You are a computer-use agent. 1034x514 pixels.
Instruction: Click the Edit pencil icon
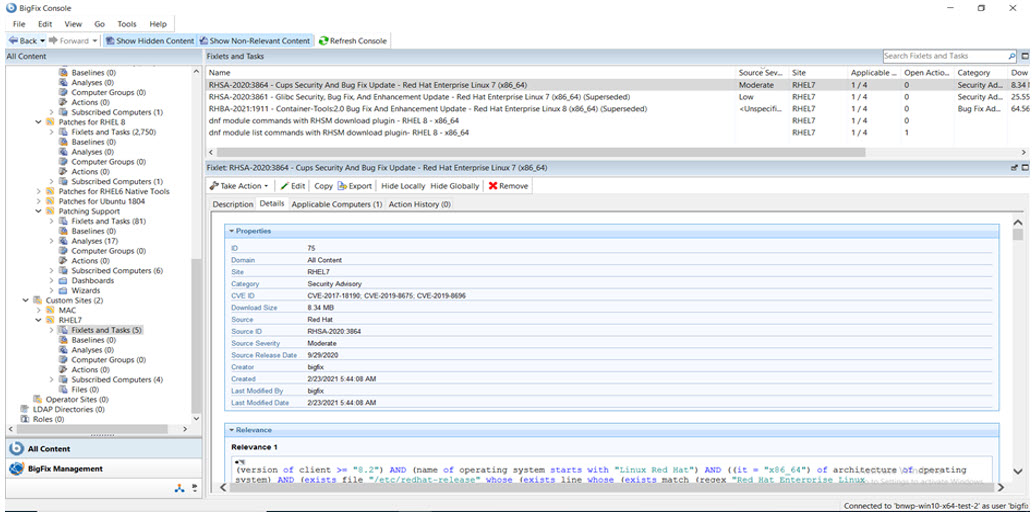284,186
